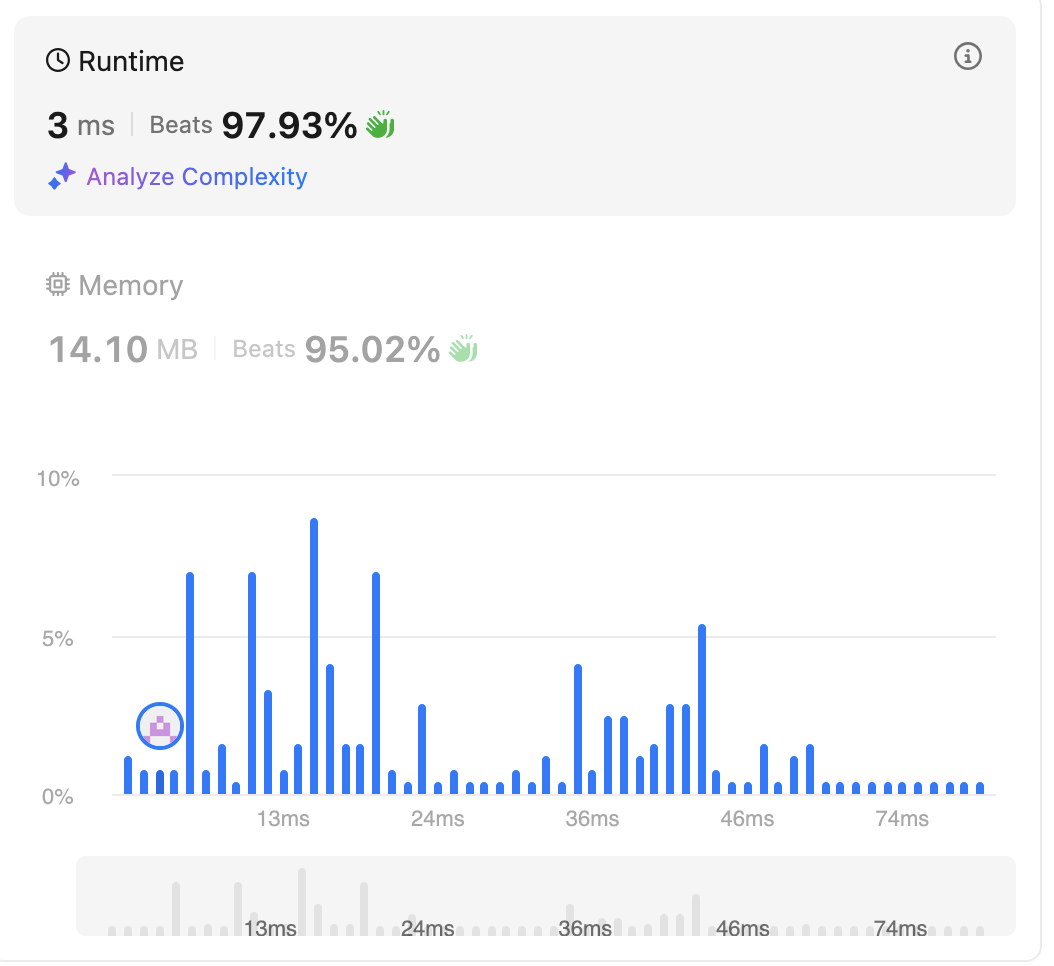Image resolution: width=1054 pixels, height=966 pixels.
Task: Click the tallest gray bar in the overview strip
Action: [x=302, y=900]
